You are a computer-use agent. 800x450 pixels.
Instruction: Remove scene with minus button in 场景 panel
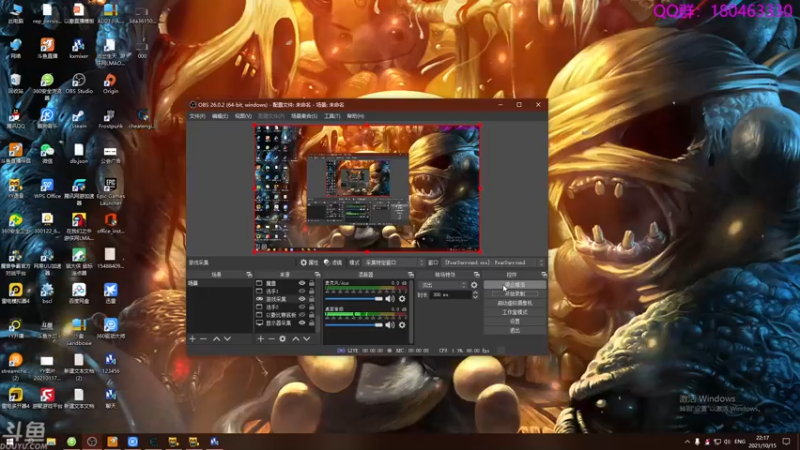204,339
